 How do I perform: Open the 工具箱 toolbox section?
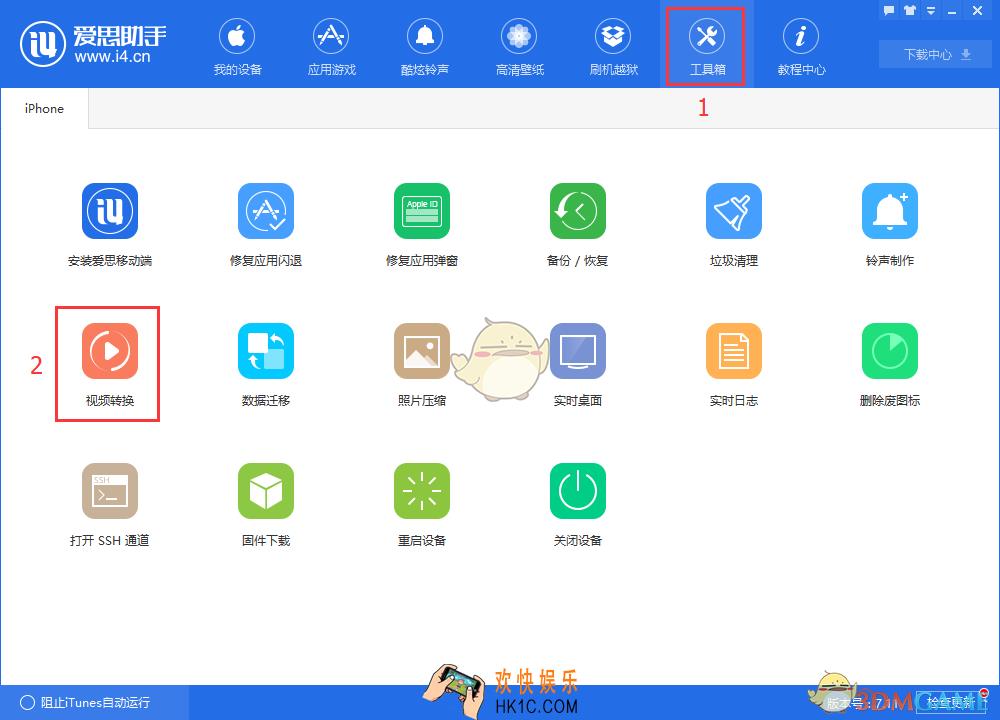pos(707,47)
